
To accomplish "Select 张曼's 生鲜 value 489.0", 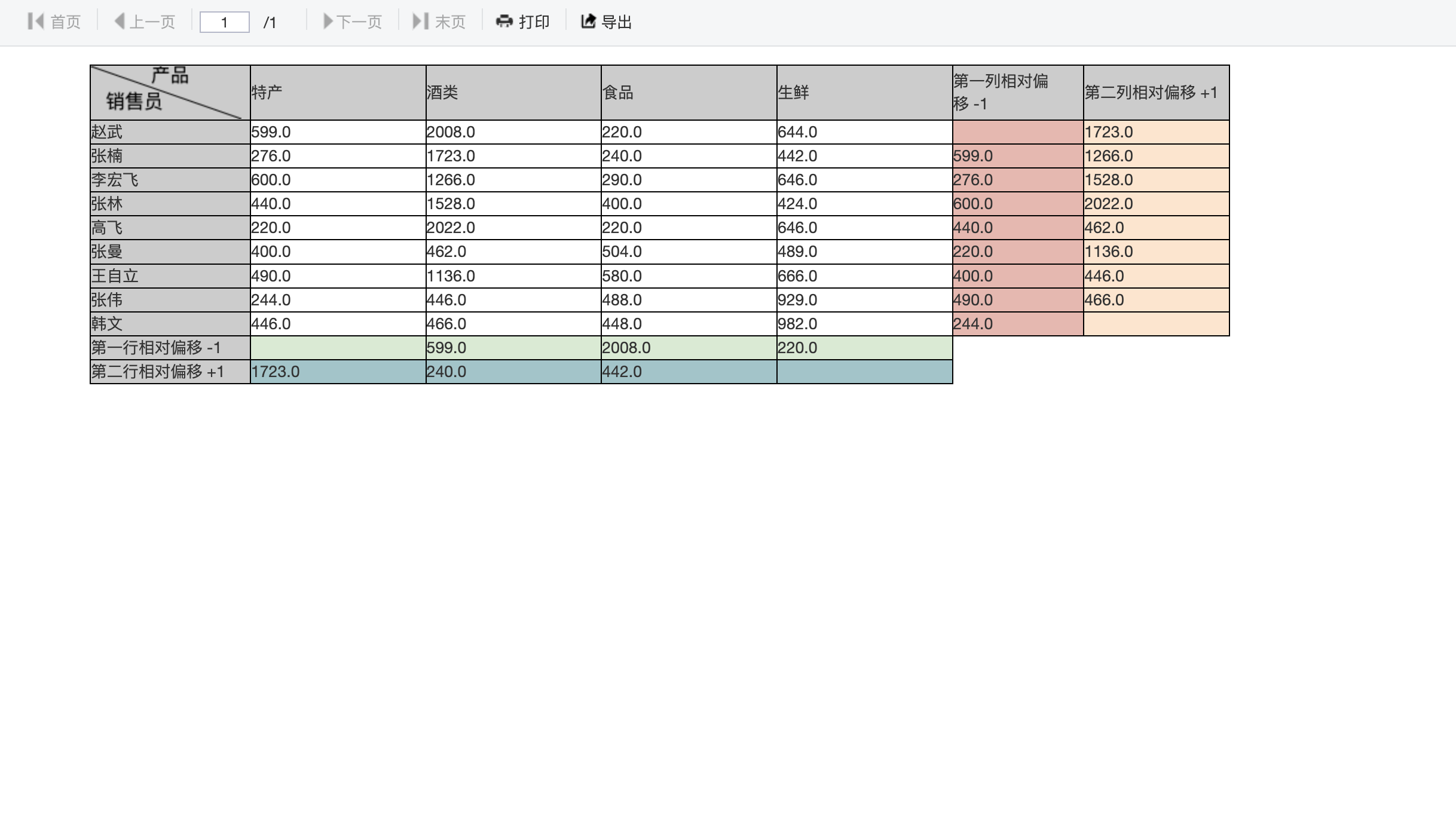I will [865, 252].
